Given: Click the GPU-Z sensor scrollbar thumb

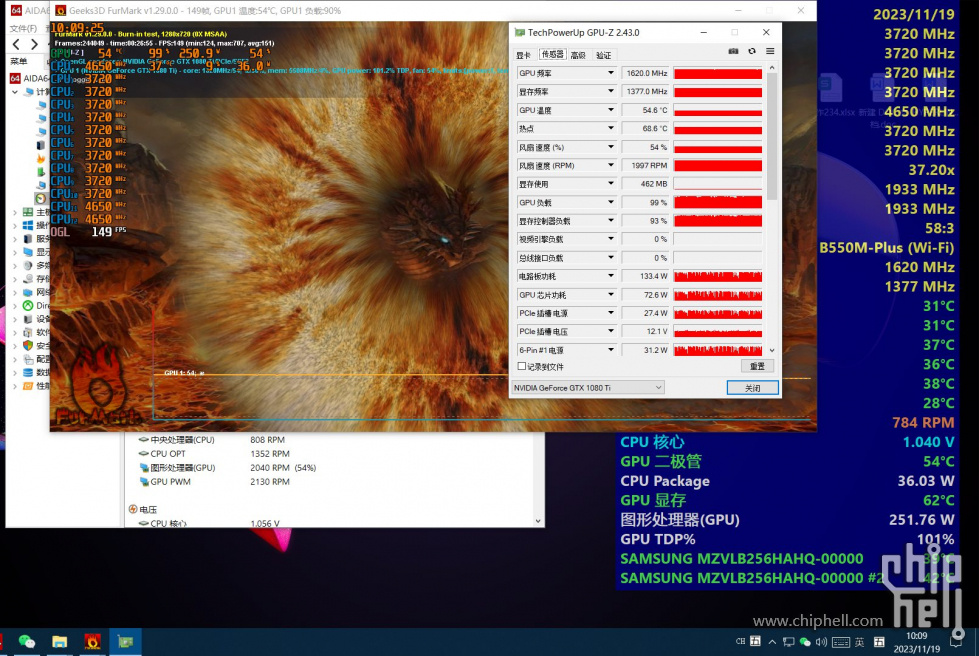Looking at the screenshot, I should pyautogui.click(x=772, y=136).
